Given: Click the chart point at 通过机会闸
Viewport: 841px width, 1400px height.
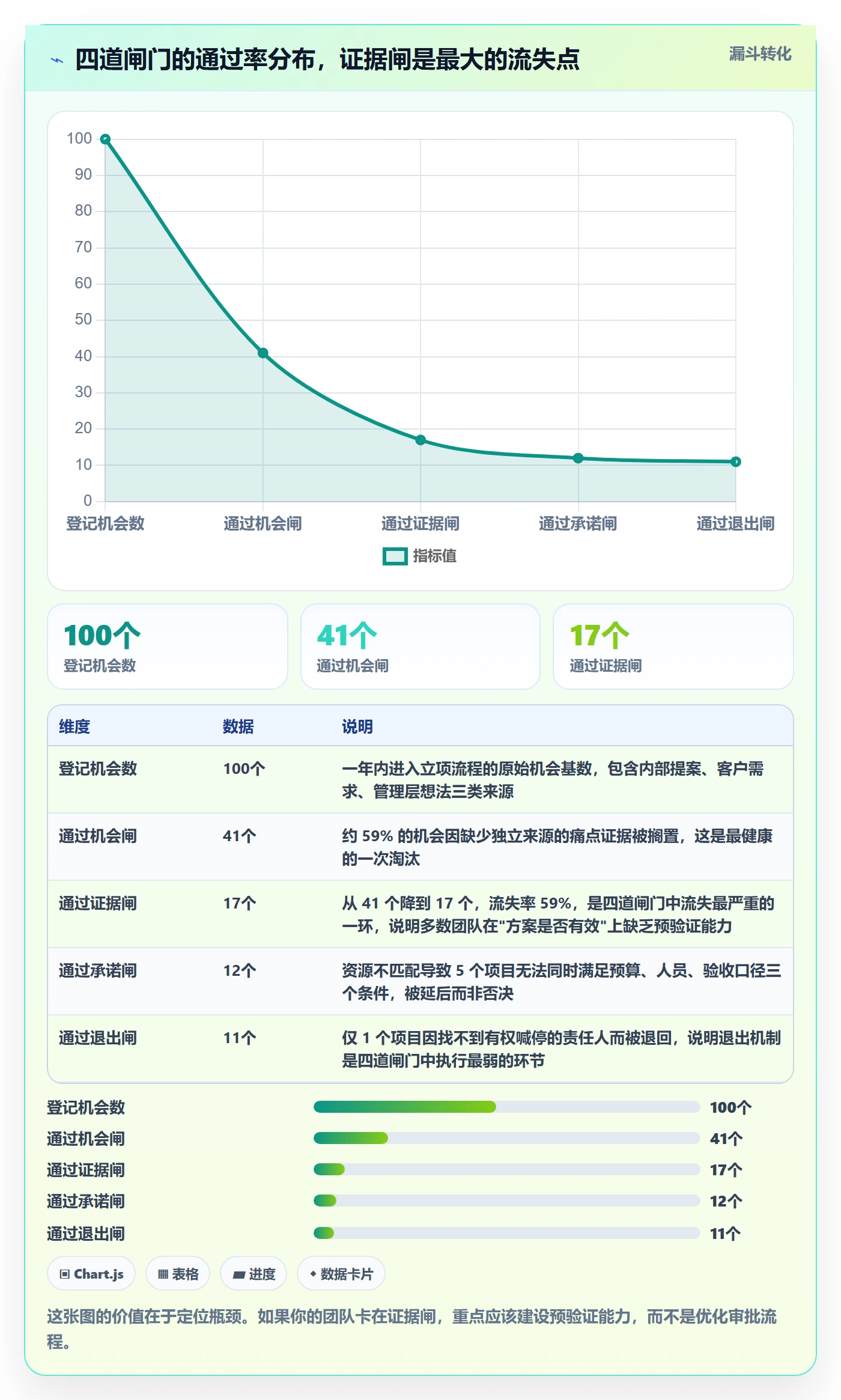Looking at the screenshot, I should [263, 353].
